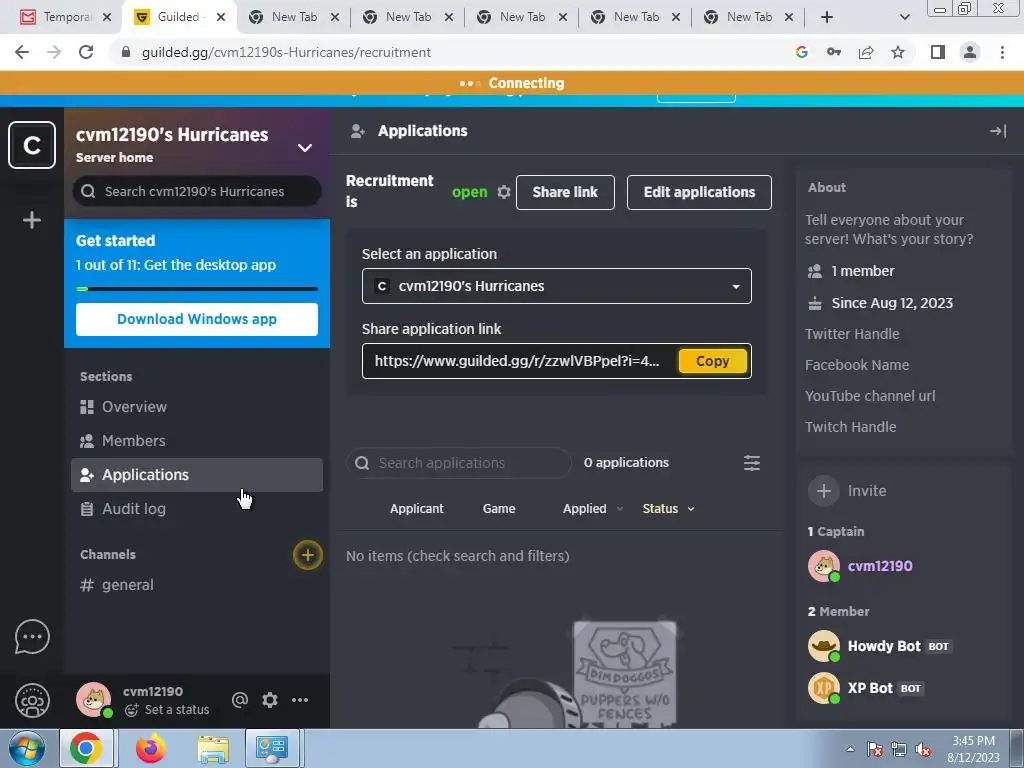Click the Get started progress bar

(197, 289)
